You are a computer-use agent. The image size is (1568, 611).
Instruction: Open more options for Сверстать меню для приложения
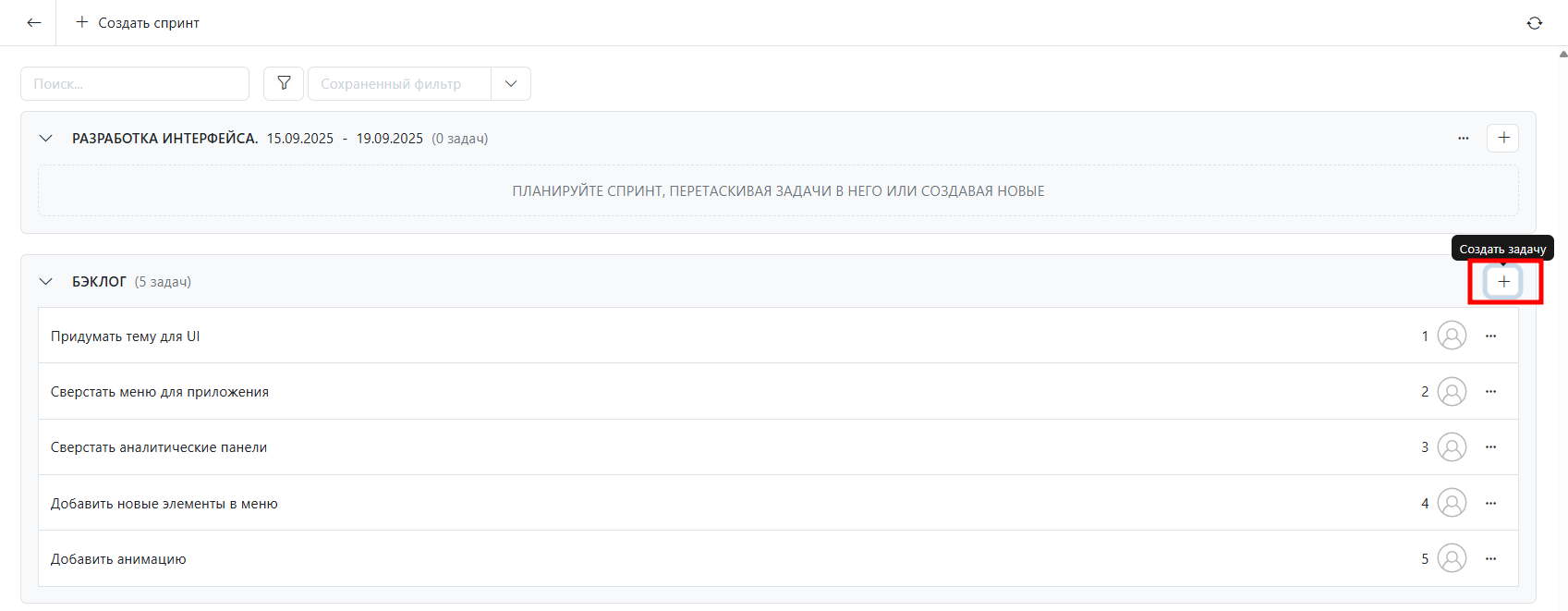pyautogui.click(x=1490, y=391)
